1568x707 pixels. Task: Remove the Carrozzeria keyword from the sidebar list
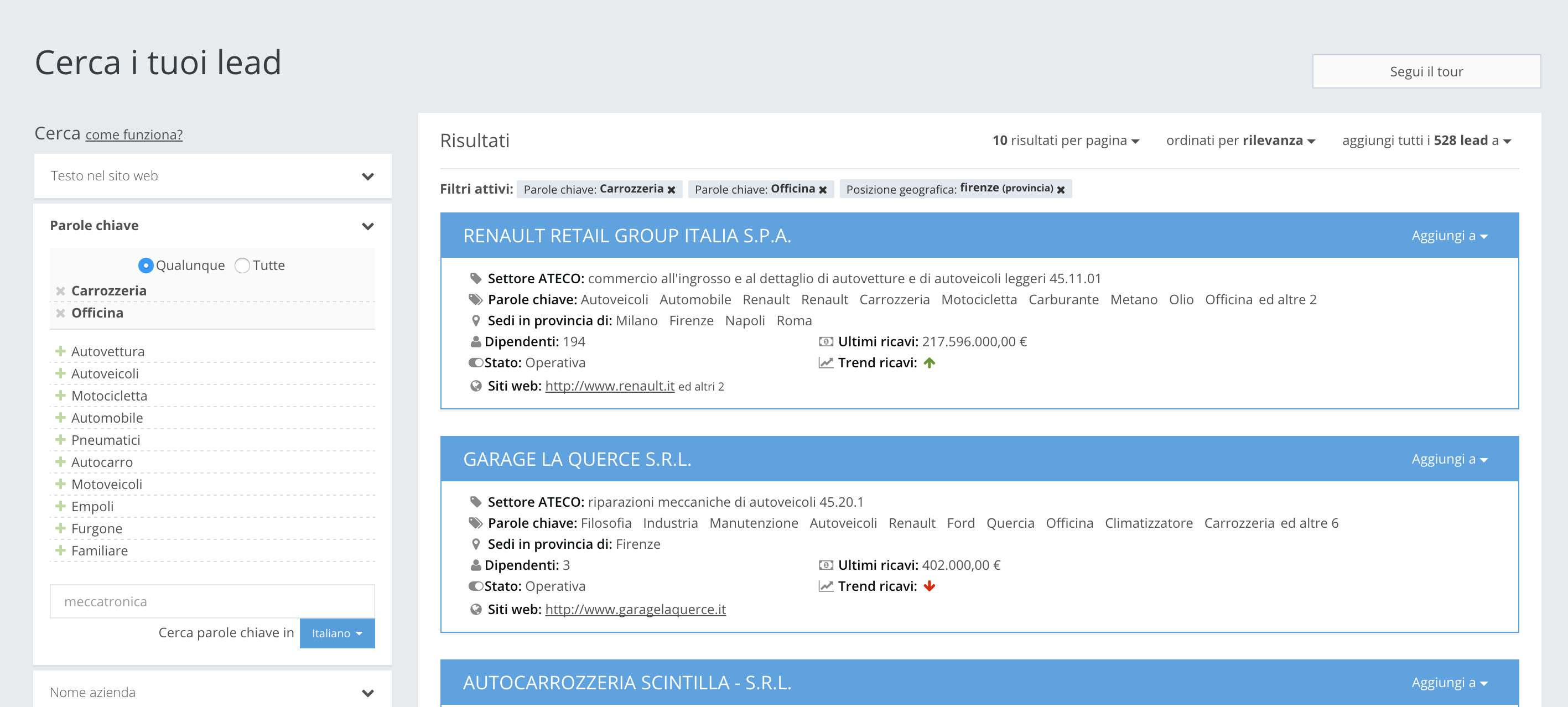[60, 291]
